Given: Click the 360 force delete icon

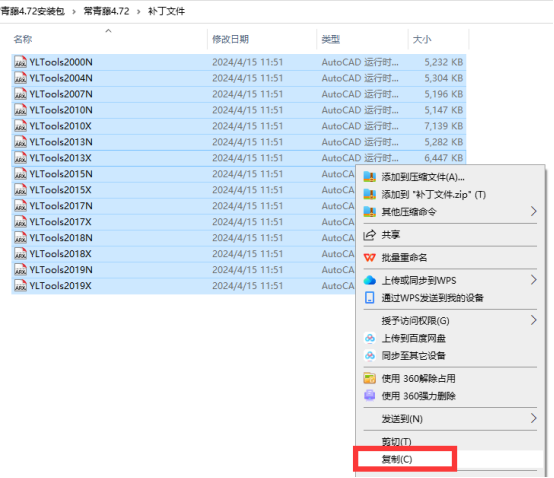Looking at the screenshot, I should click(x=370, y=396).
